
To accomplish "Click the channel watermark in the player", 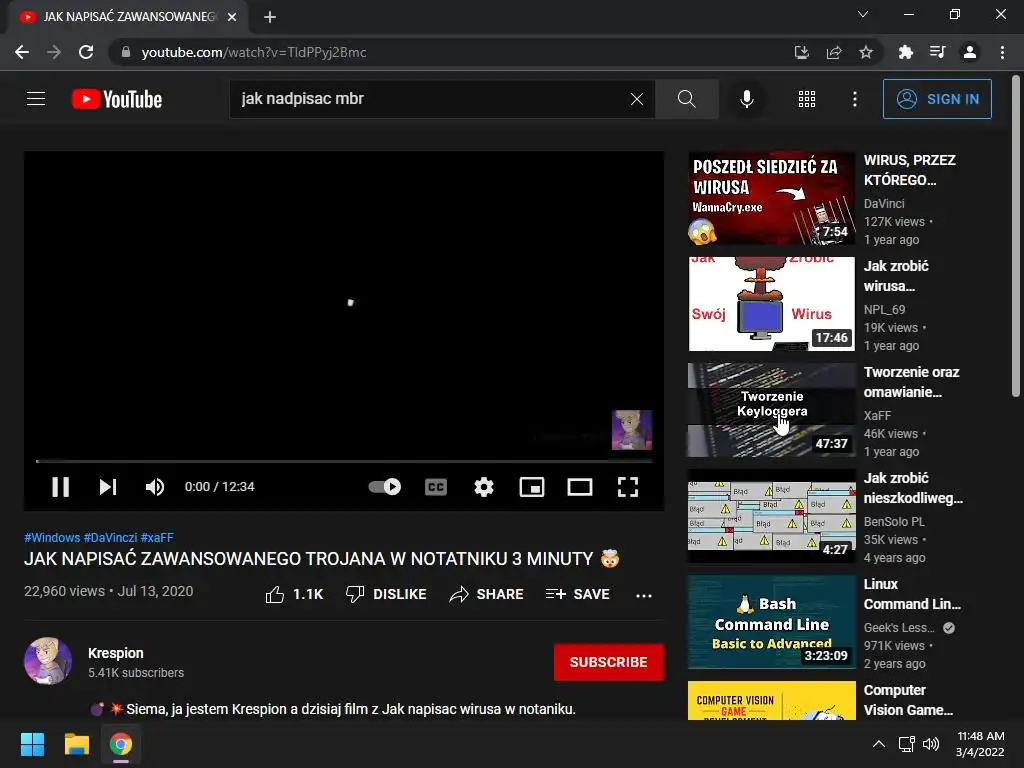I will (632, 430).
